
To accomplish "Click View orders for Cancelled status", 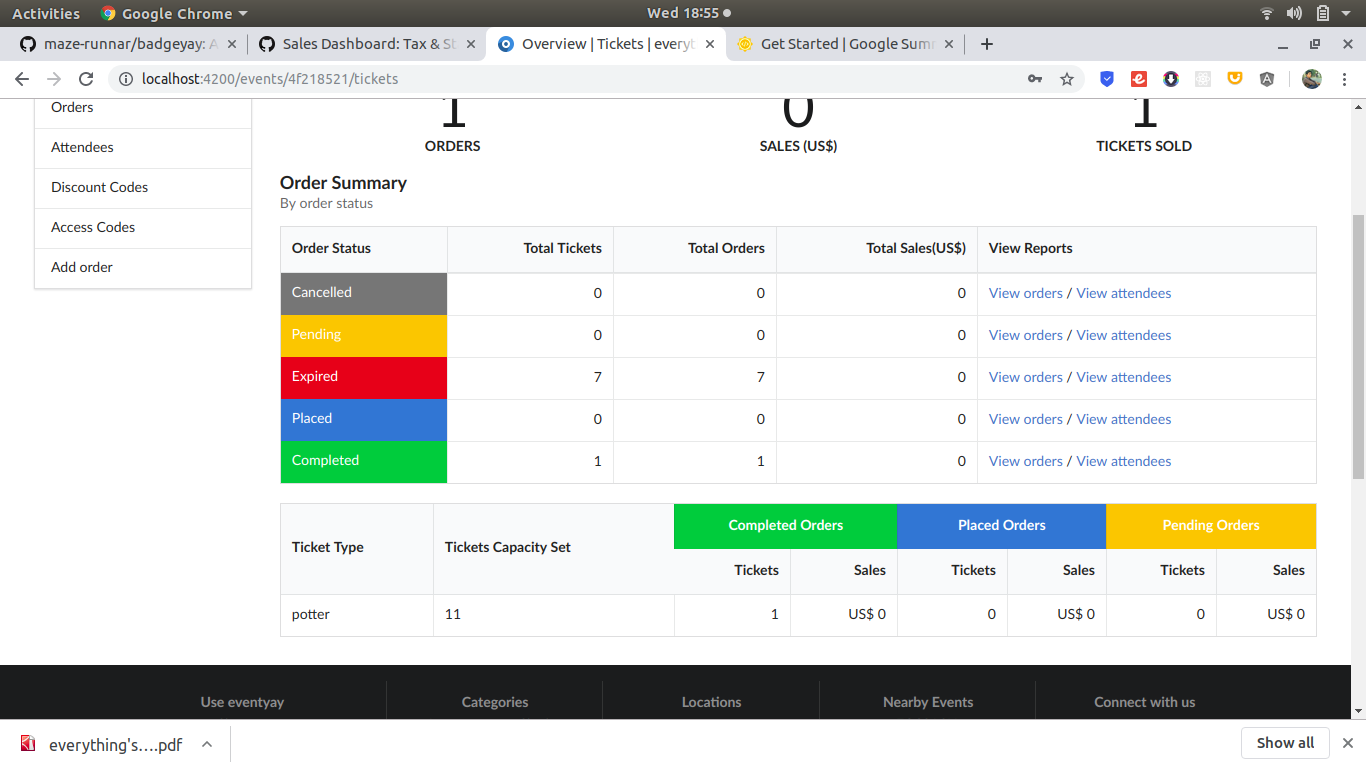I will pos(1025,293).
